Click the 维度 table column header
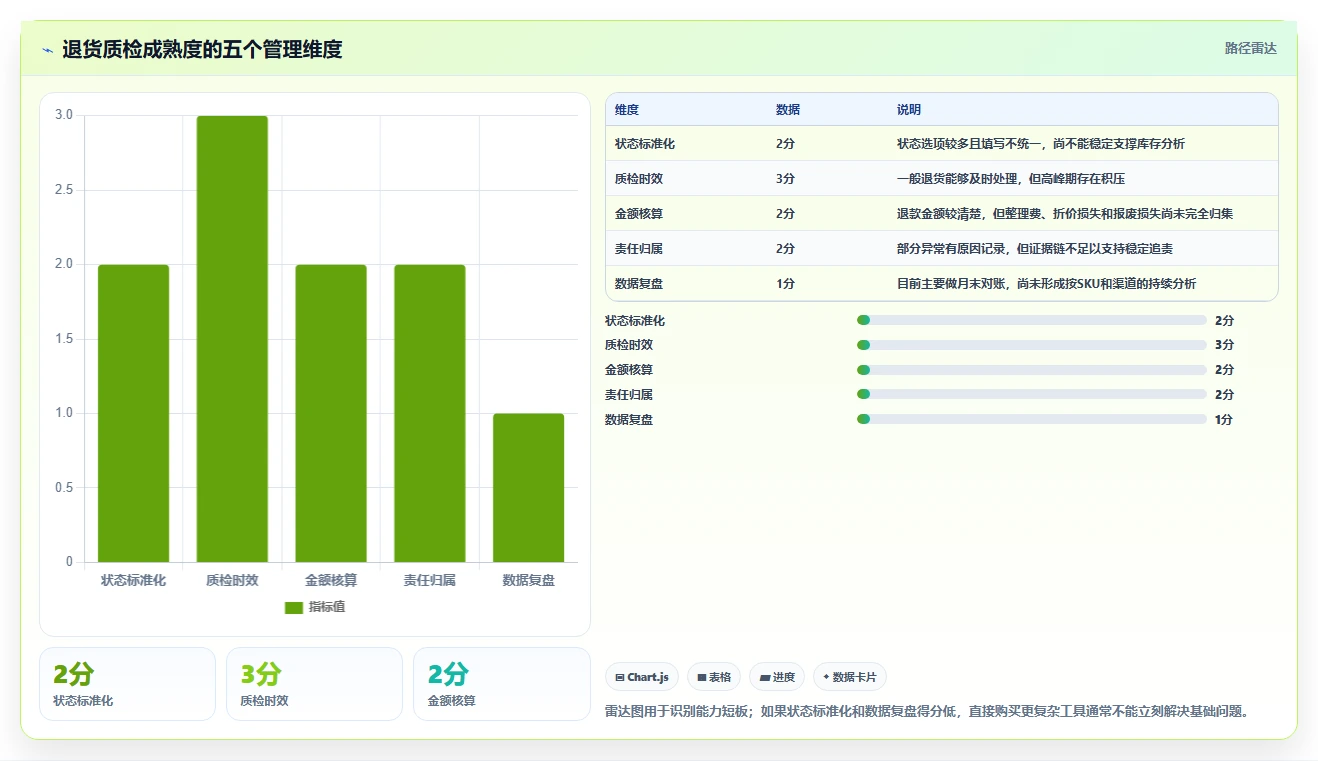The height and width of the screenshot is (761, 1318). pos(627,109)
